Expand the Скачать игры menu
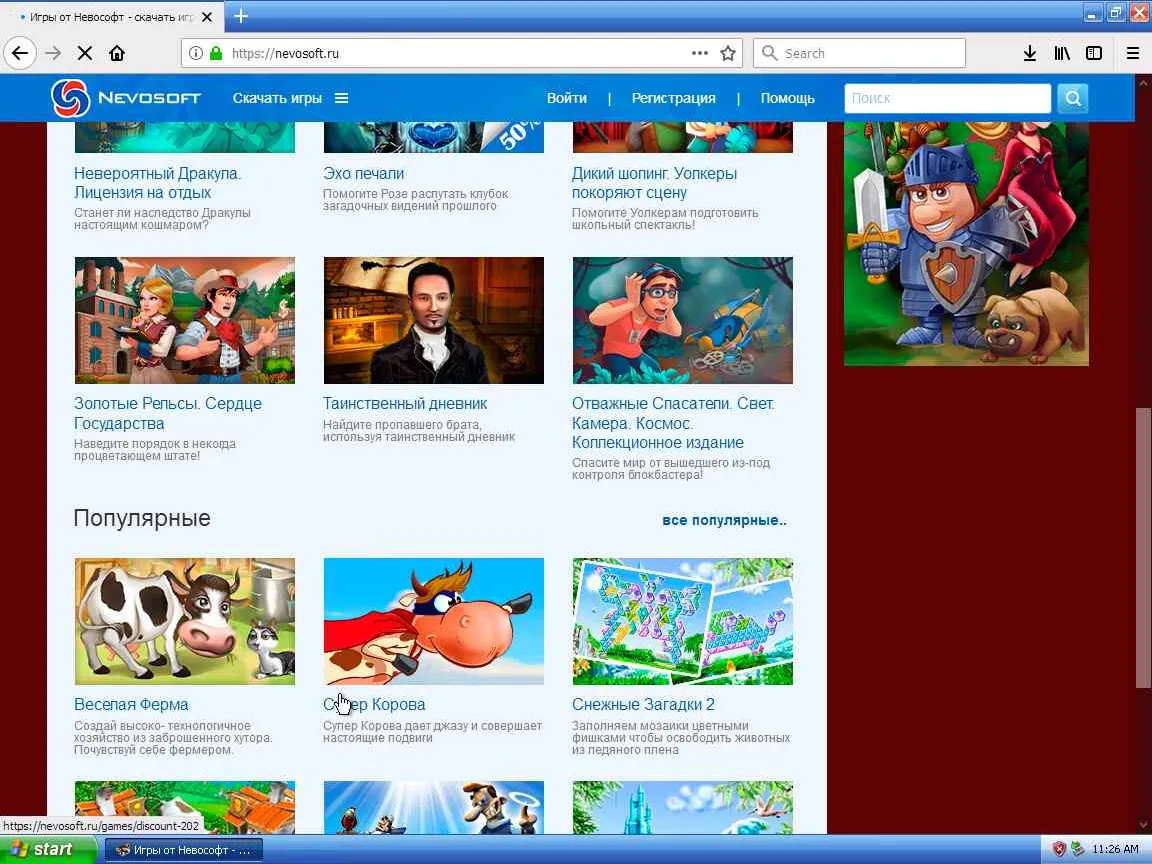Screen dimensions: 1152x864 click(290, 98)
